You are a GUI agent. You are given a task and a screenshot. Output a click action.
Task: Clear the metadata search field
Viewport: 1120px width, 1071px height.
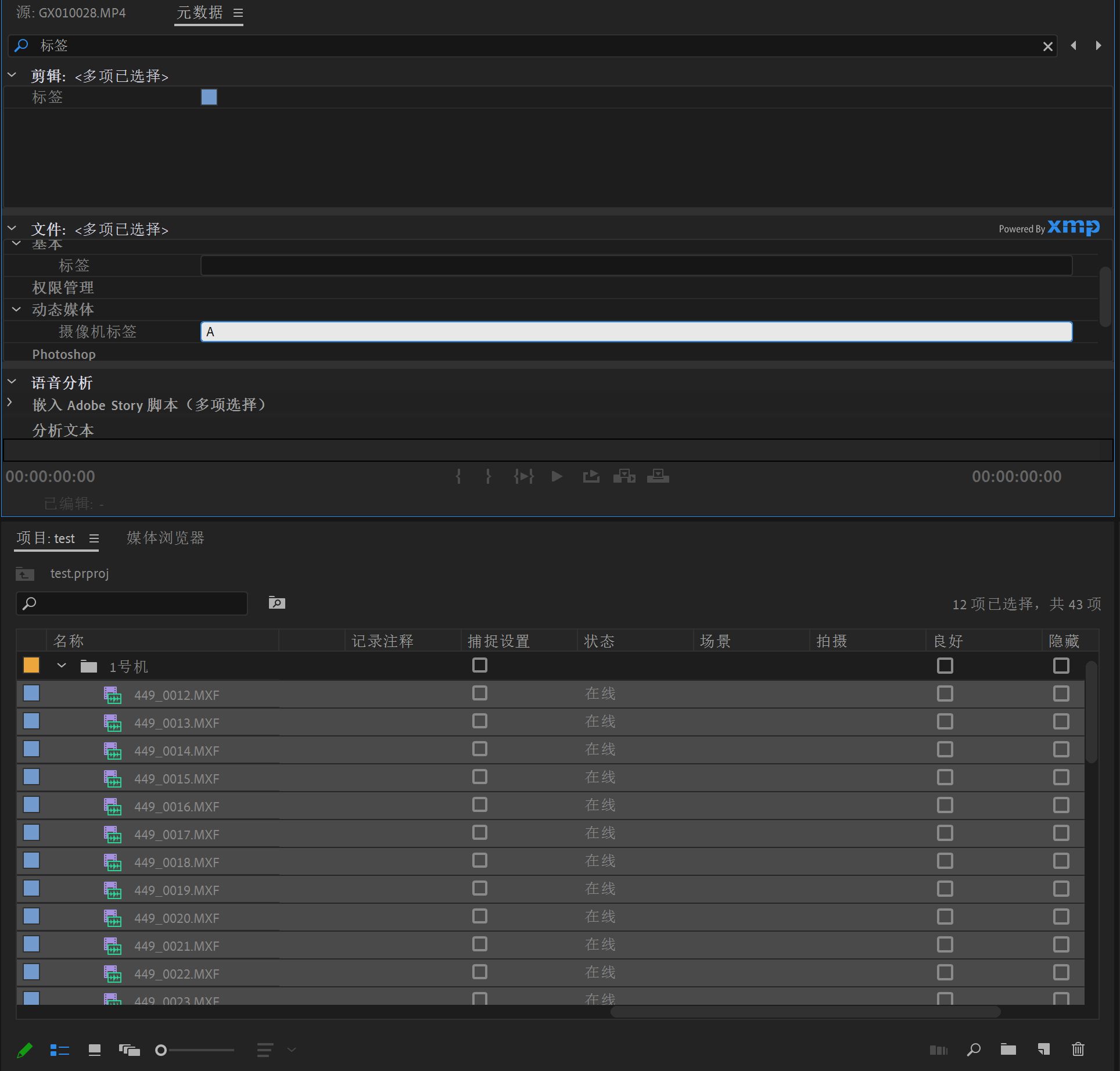1048,46
